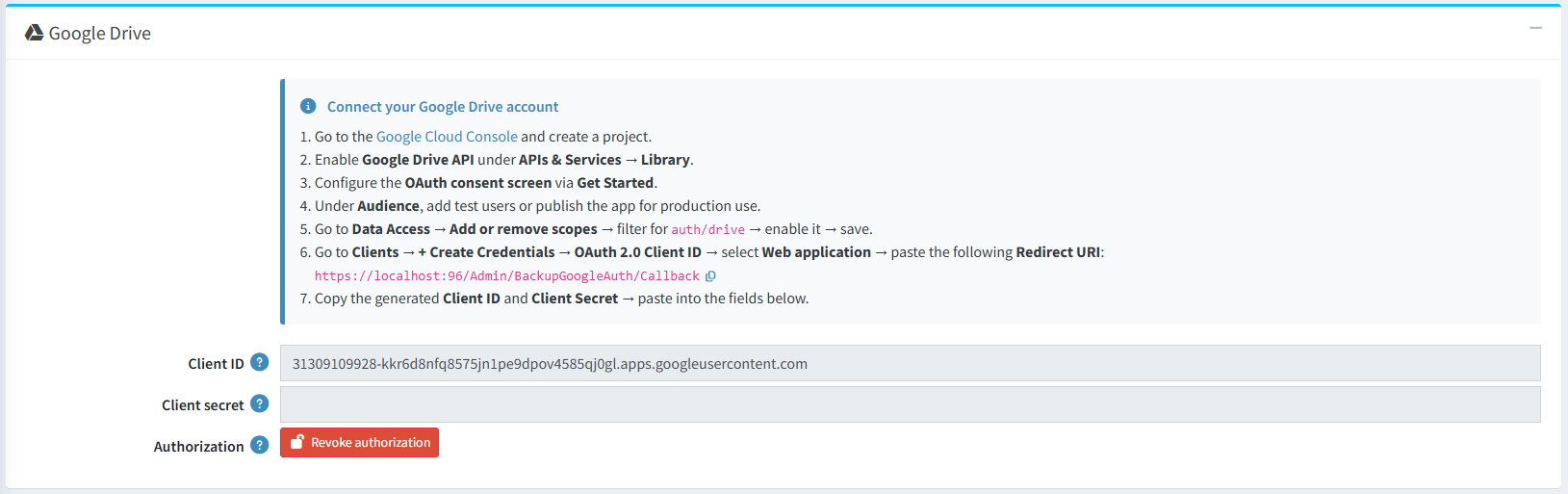Click 'Add or remove scopes' text in step 5
This screenshot has width=1568, height=494.
point(524,229)
